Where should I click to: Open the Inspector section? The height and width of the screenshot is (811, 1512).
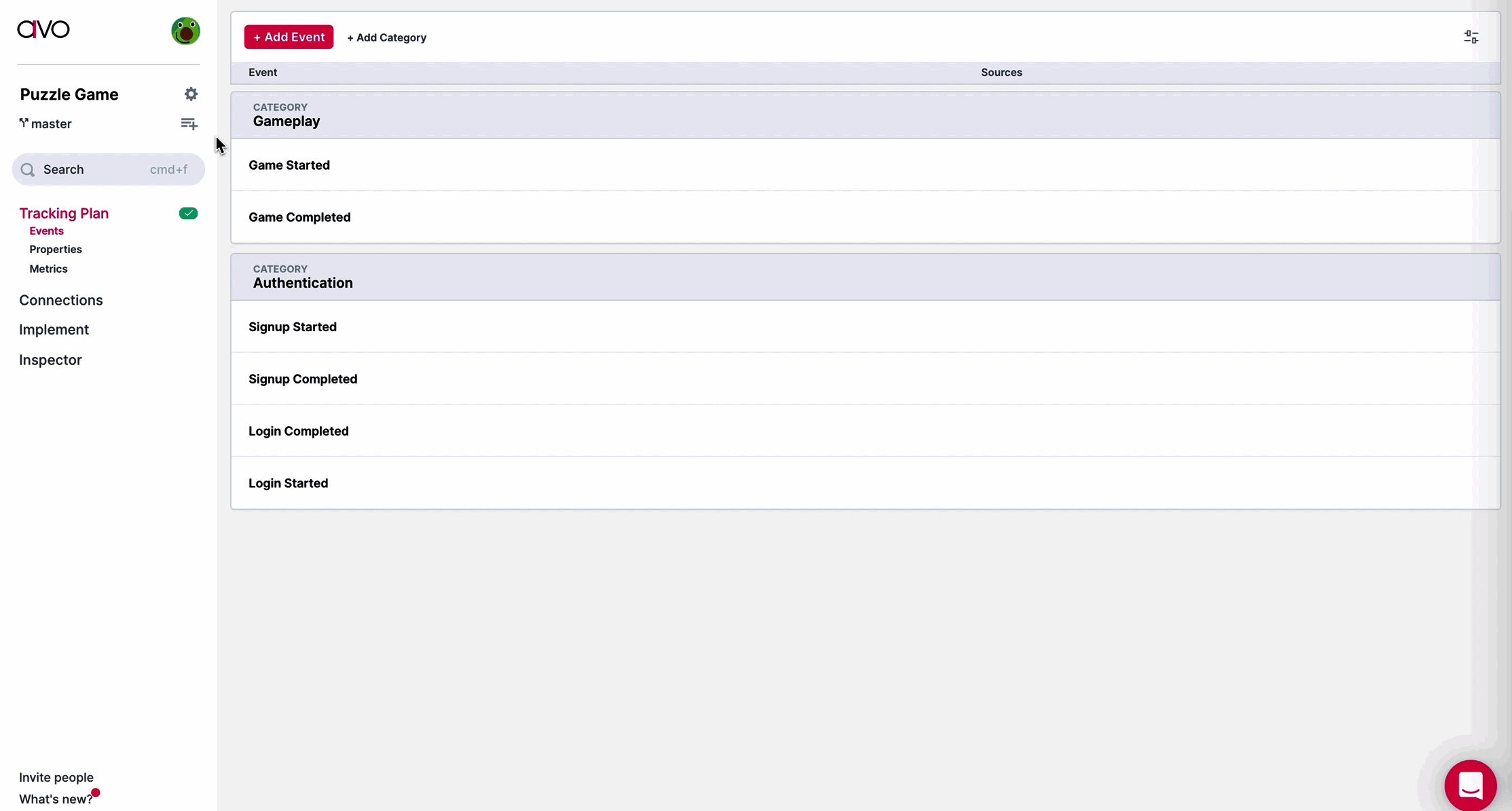[x=50, y=360]
